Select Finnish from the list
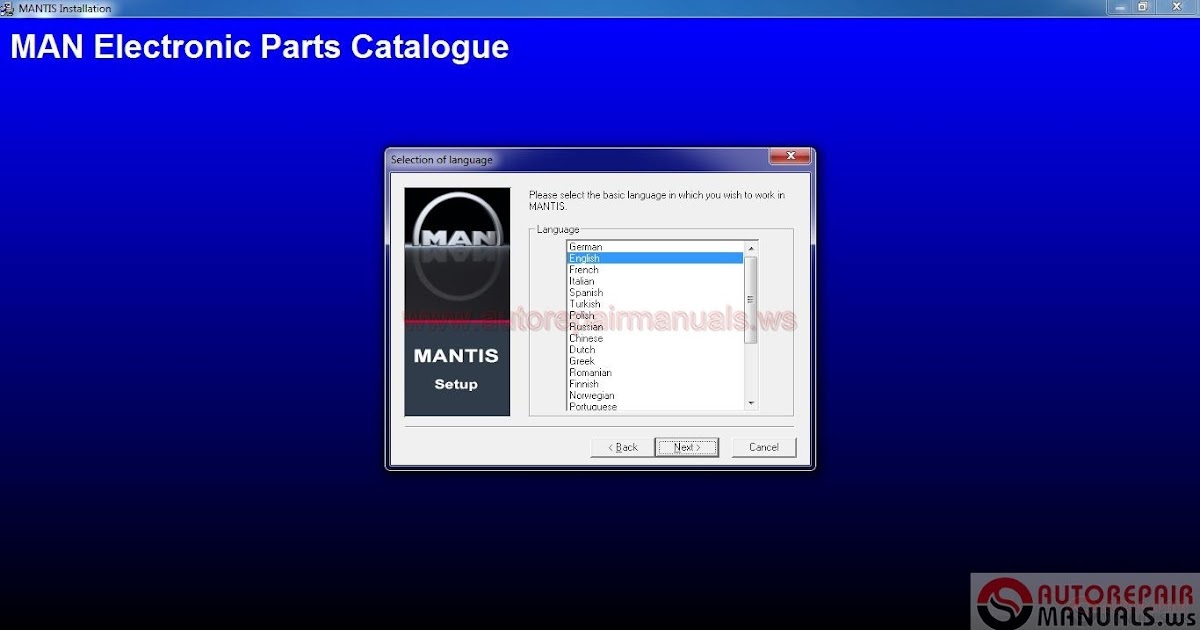This screenshot has width=1200, height=630. tap(655, 384)
